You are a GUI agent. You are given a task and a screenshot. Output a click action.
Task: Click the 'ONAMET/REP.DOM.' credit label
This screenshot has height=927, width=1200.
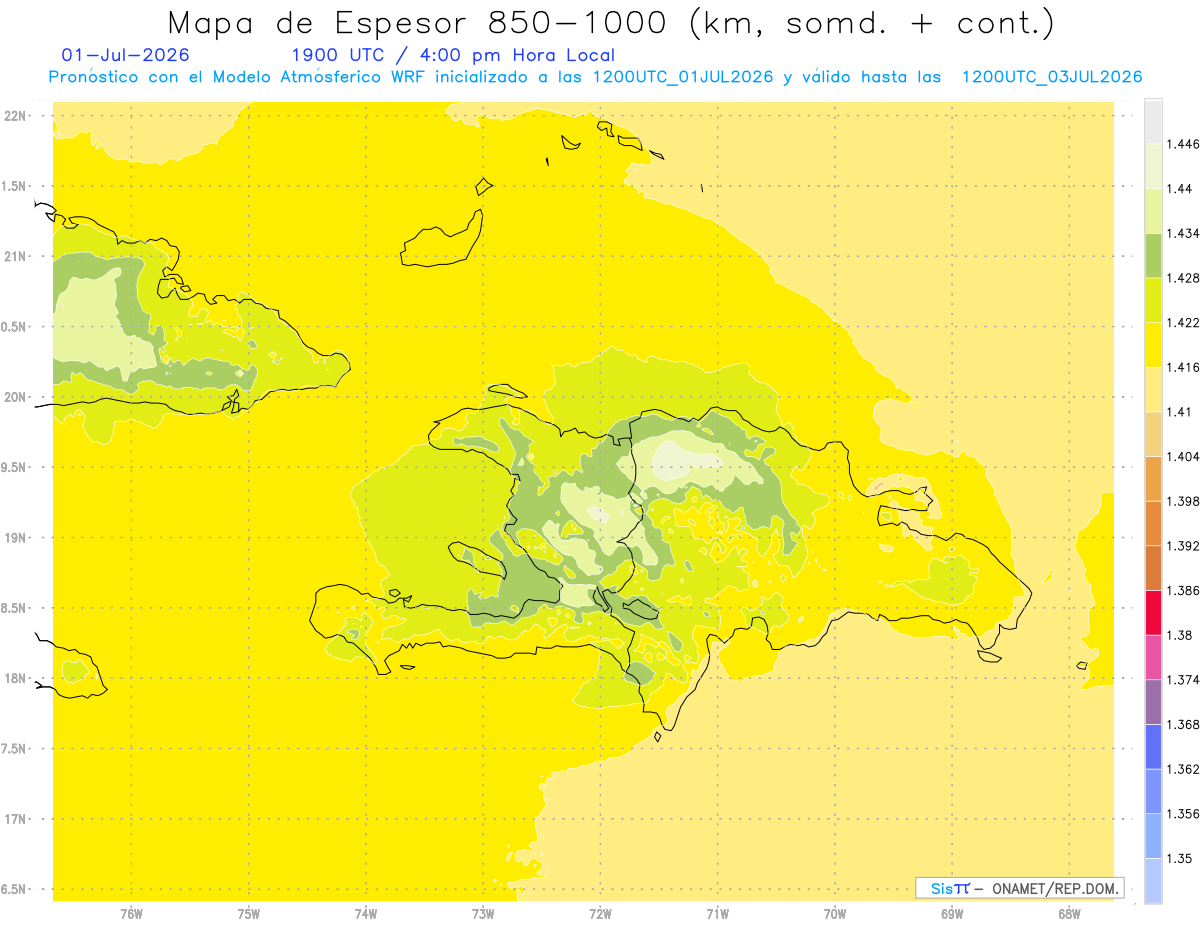1055,888
